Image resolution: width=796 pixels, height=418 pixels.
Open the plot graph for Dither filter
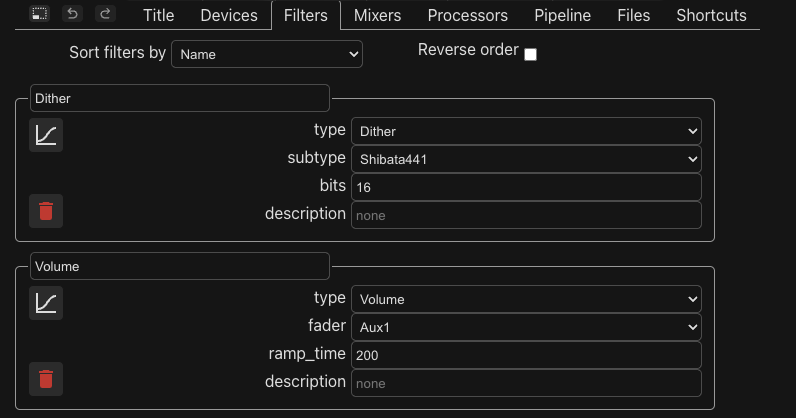coord(46,135)
